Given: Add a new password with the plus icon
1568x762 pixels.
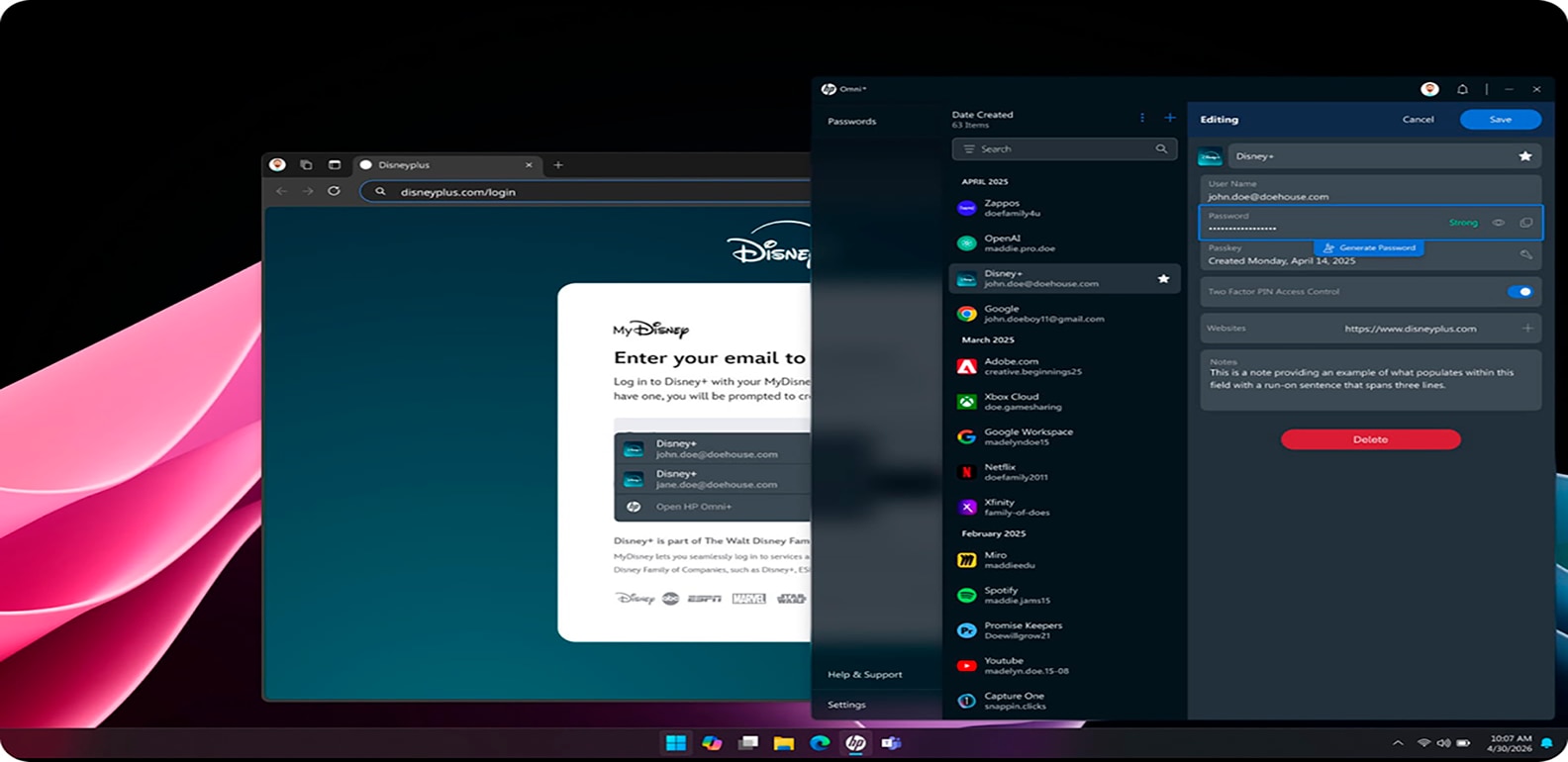Looking at the screenshot, I should point(1169,118).
